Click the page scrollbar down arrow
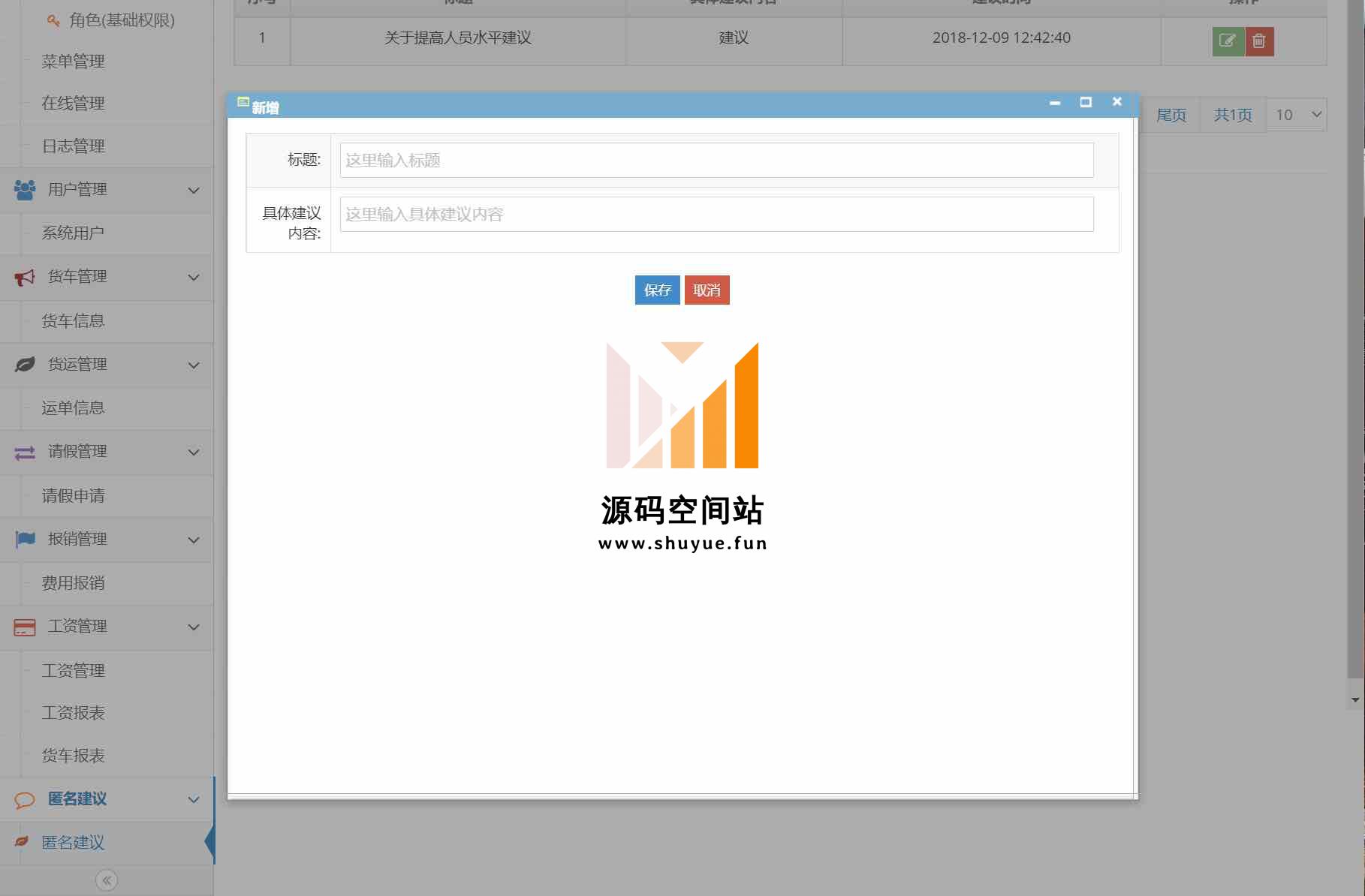Viewport: 1365px width, 896px height. (1355, 699)
